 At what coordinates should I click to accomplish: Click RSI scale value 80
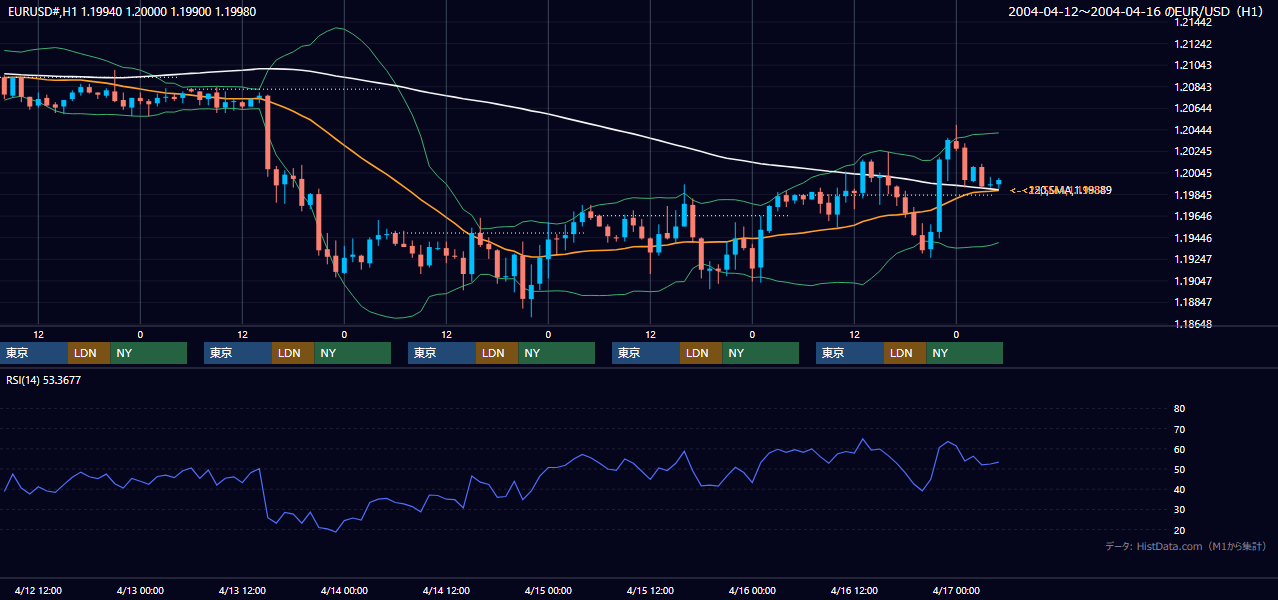(1179, 409)
